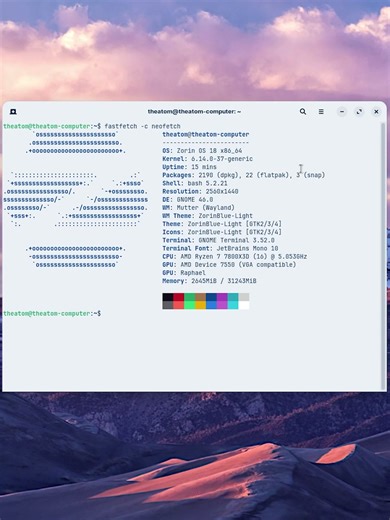Click the black color block

click(168, 297)
